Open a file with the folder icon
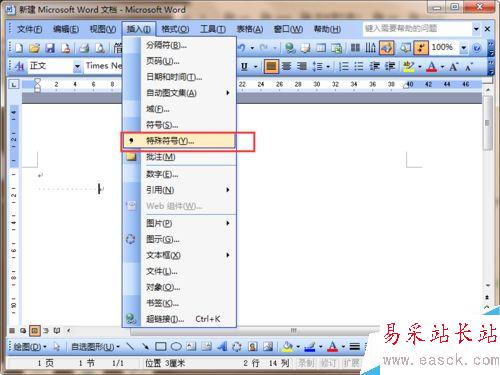The width and height of the screenshot is (500, 375). 34,48
